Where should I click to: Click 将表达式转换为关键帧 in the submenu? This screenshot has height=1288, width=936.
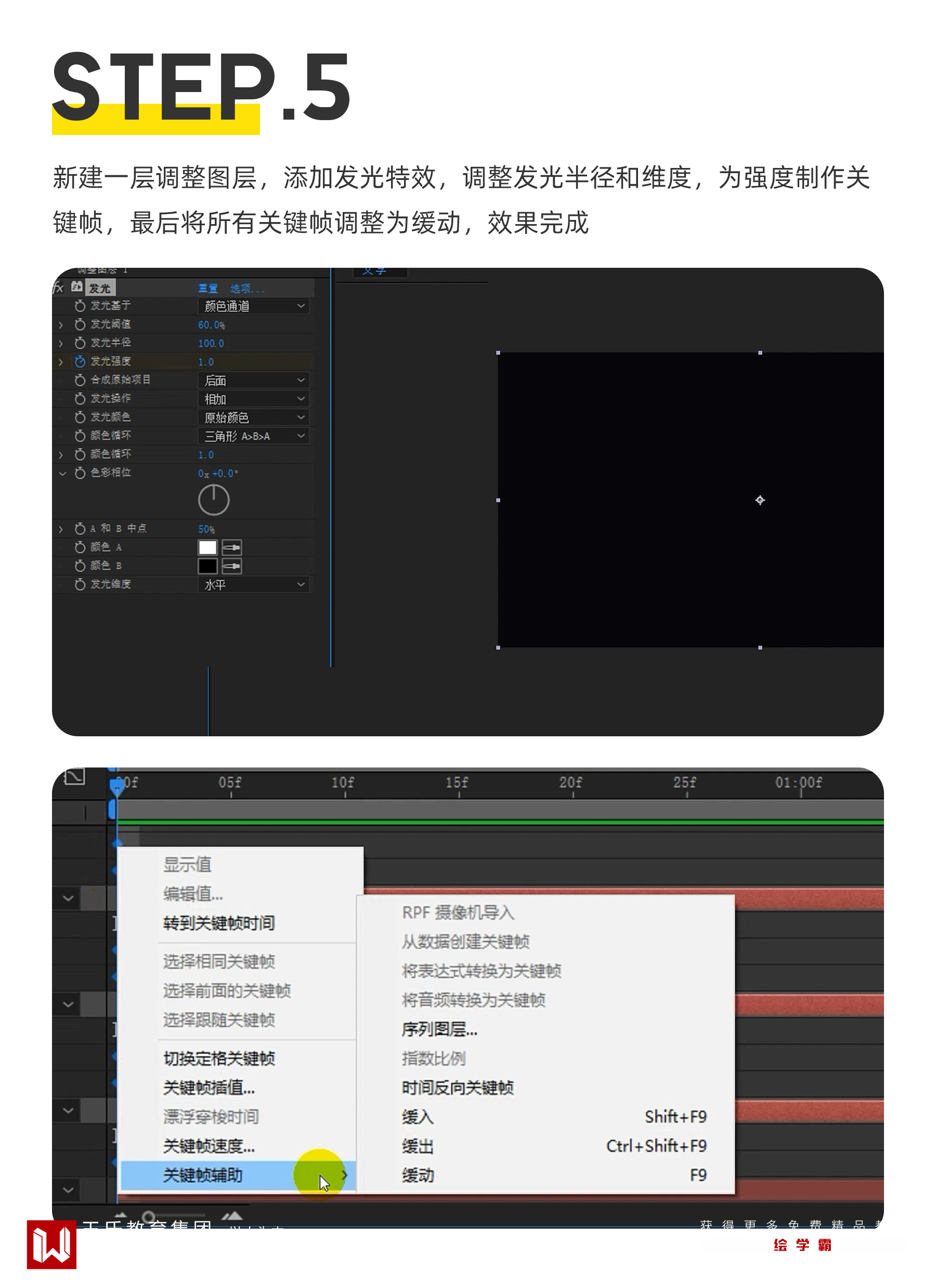point(482,970)
